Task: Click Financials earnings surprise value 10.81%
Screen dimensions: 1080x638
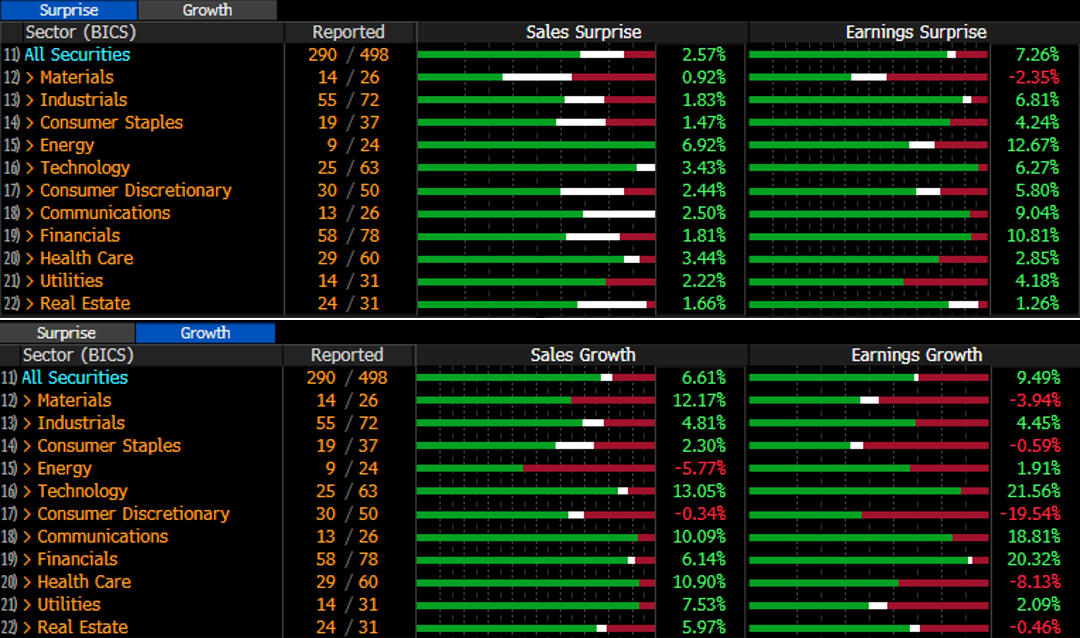Action: click(x=1033, y=236)
